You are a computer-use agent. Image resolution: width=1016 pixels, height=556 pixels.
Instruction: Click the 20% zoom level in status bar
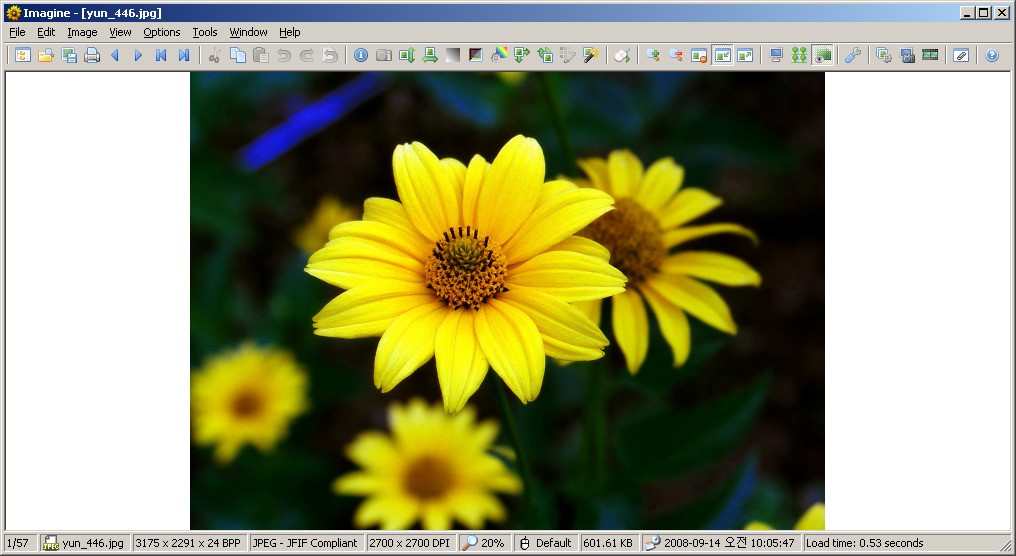(484, 543)
